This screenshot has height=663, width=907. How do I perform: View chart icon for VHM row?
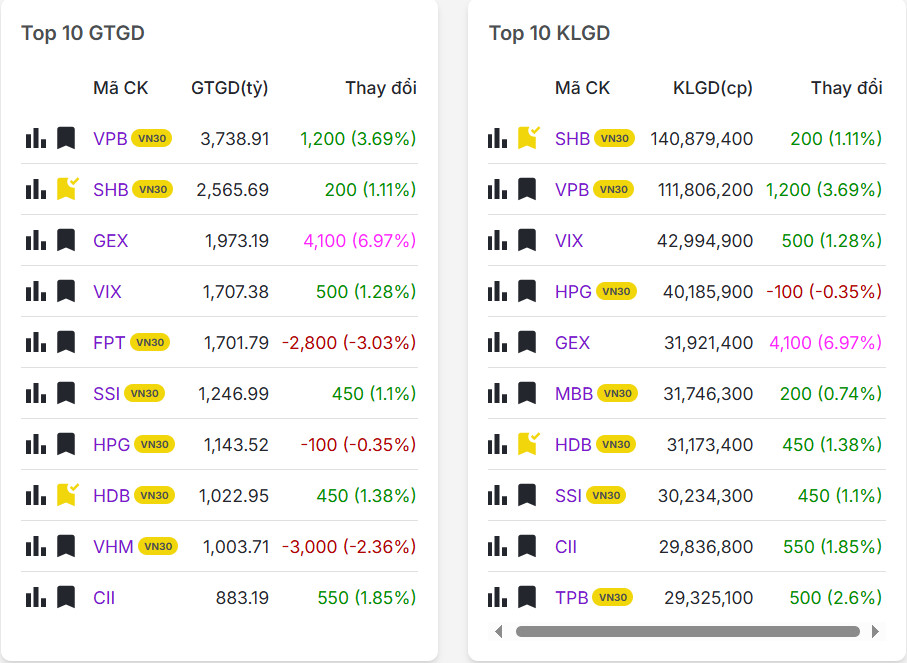tap(36, 546)
